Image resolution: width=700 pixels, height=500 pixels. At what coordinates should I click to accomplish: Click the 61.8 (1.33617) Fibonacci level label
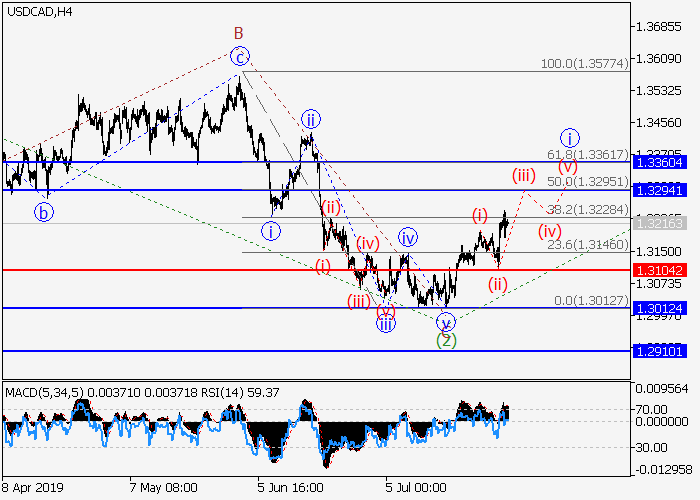[589, 154]
